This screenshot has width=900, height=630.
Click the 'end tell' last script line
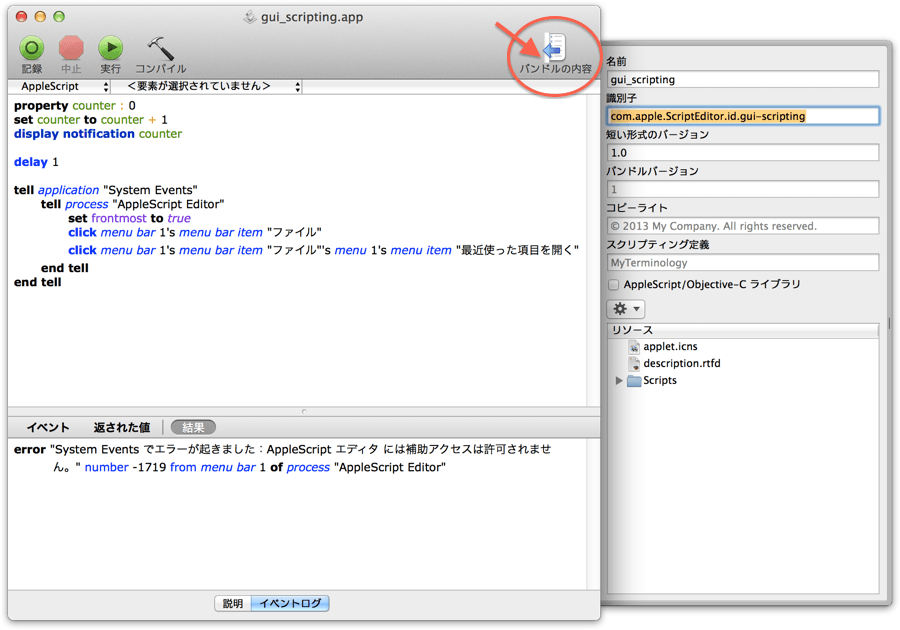37,282
